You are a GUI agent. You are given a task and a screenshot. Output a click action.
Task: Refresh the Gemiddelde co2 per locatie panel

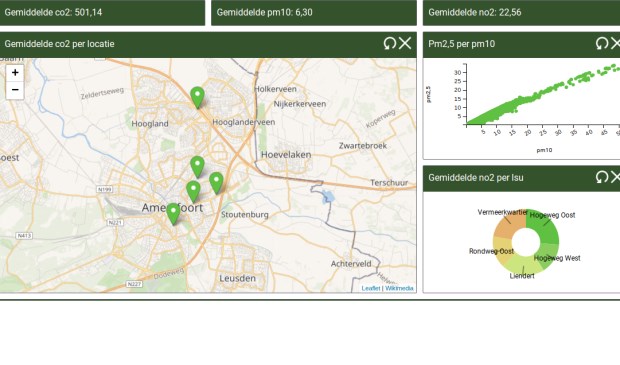390,43
